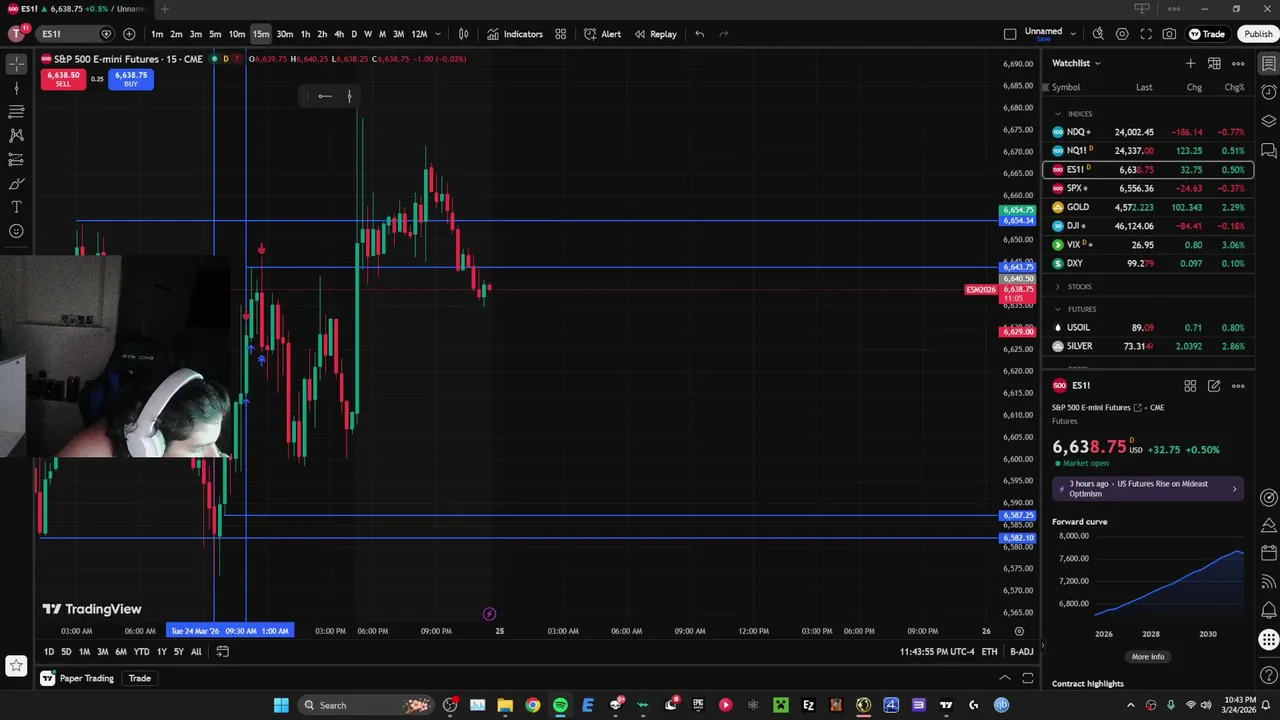Open indicator templates grid icon
1280x720 pixels.
pyautogui.click(x=561, y=34)
